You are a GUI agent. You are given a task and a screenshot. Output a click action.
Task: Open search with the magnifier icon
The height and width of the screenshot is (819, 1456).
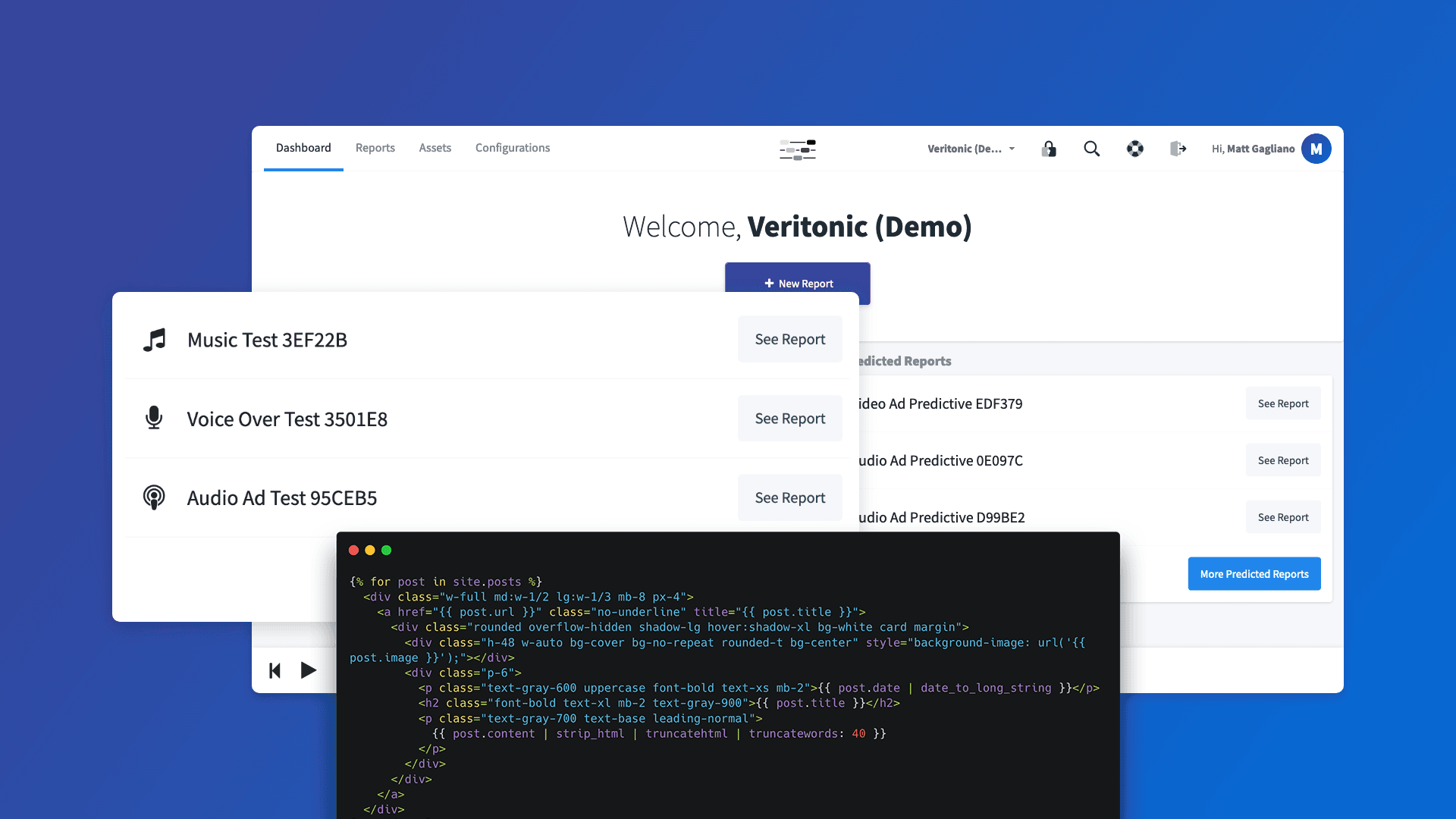1092,149
